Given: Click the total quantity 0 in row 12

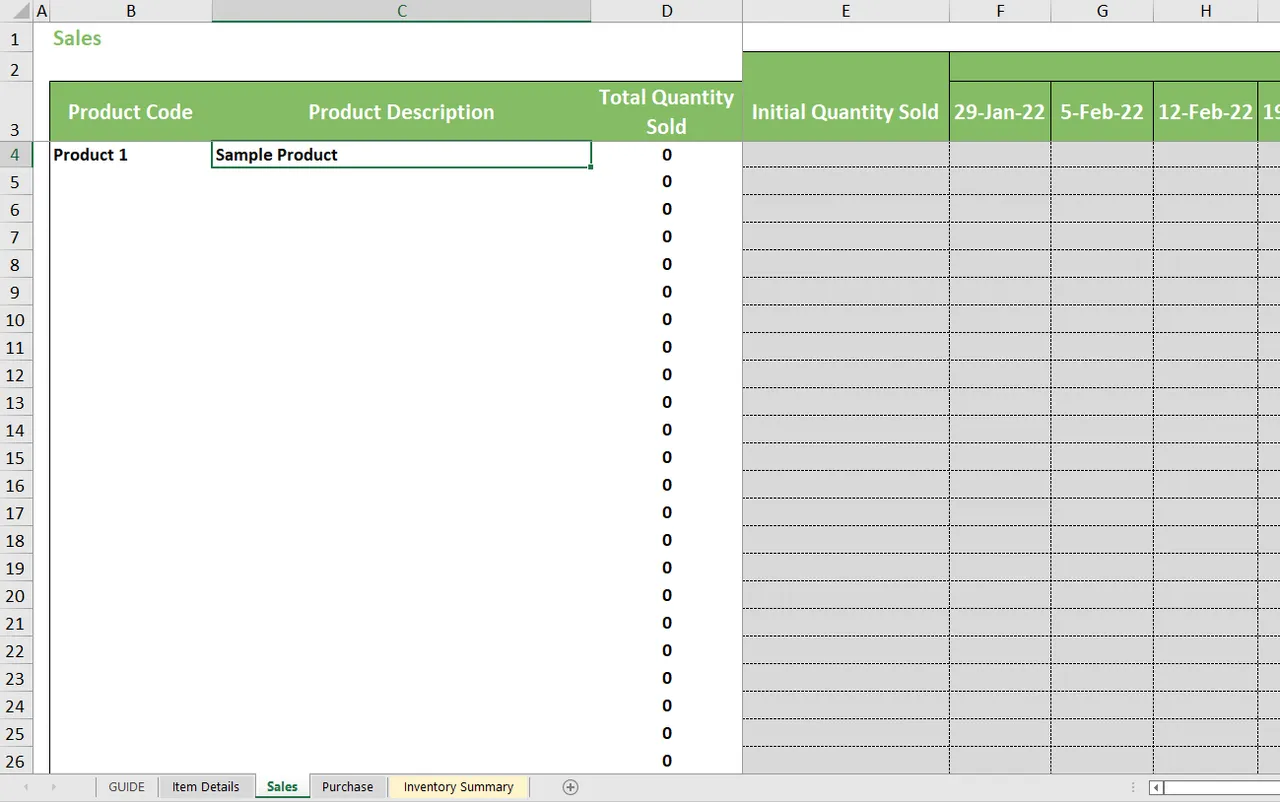Looking at the screenshot, I should pyautogui.click(x=667, y=375).
